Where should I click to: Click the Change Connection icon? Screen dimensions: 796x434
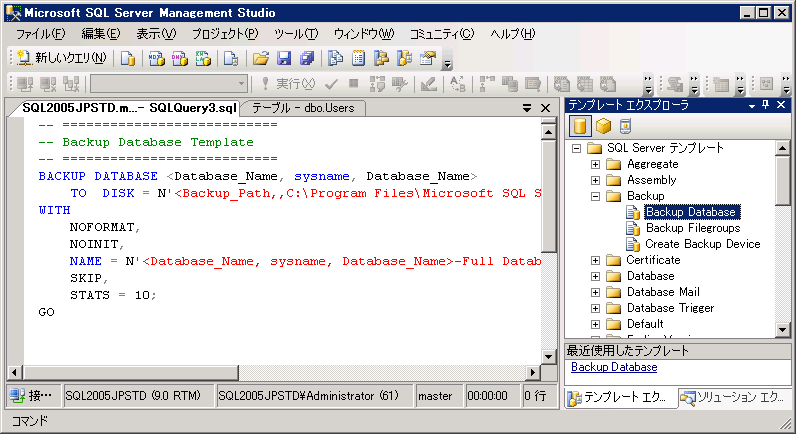71,84
